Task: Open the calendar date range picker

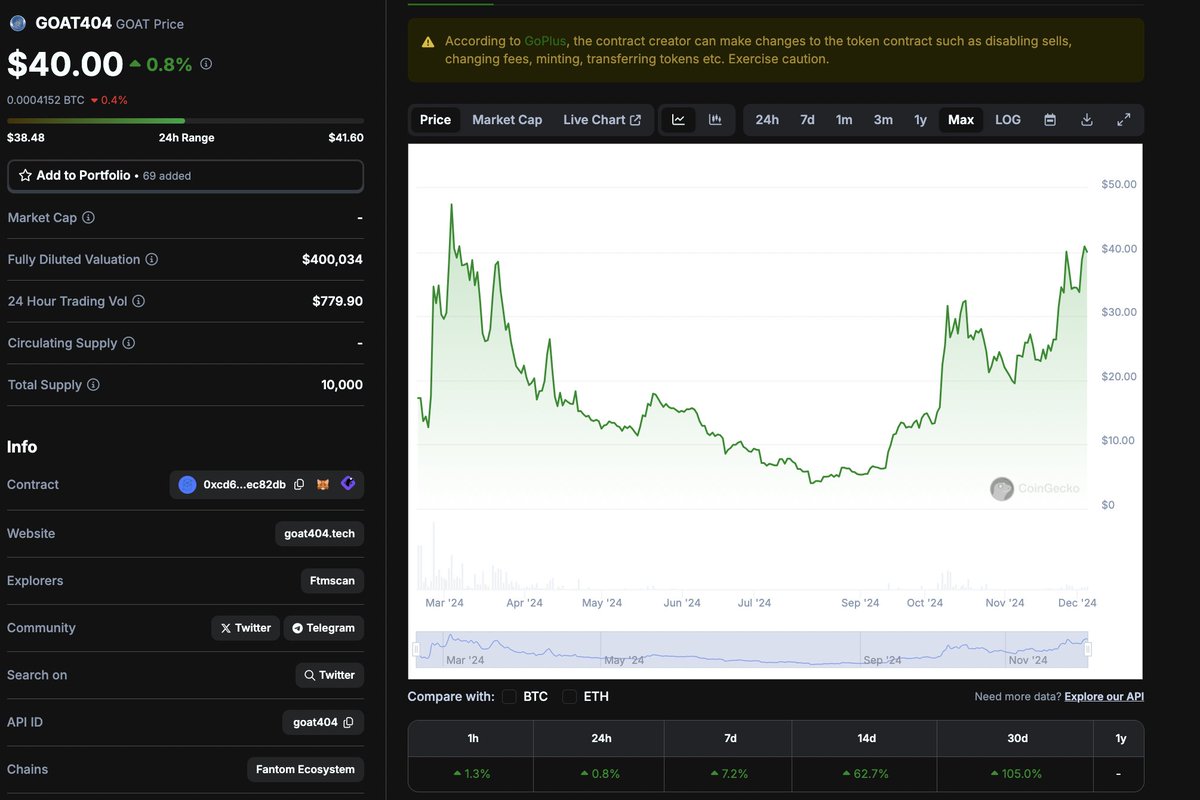Action: [1050, 120]
